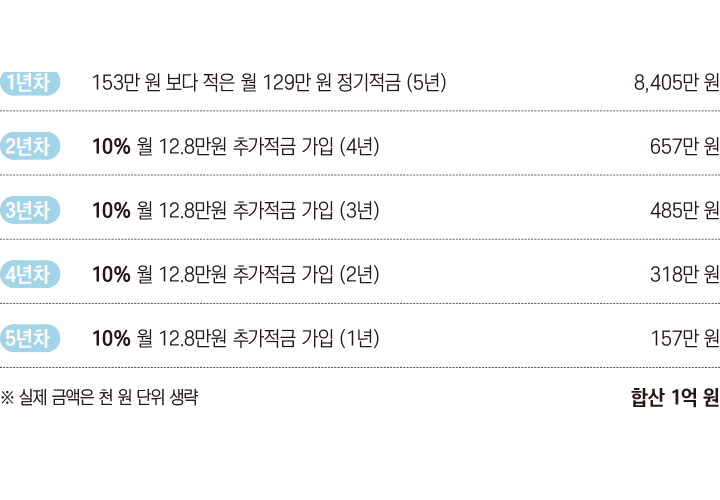Click the 657만 원 amount
The height and width of the screenshot is (500, 720).
coord(684,147)
